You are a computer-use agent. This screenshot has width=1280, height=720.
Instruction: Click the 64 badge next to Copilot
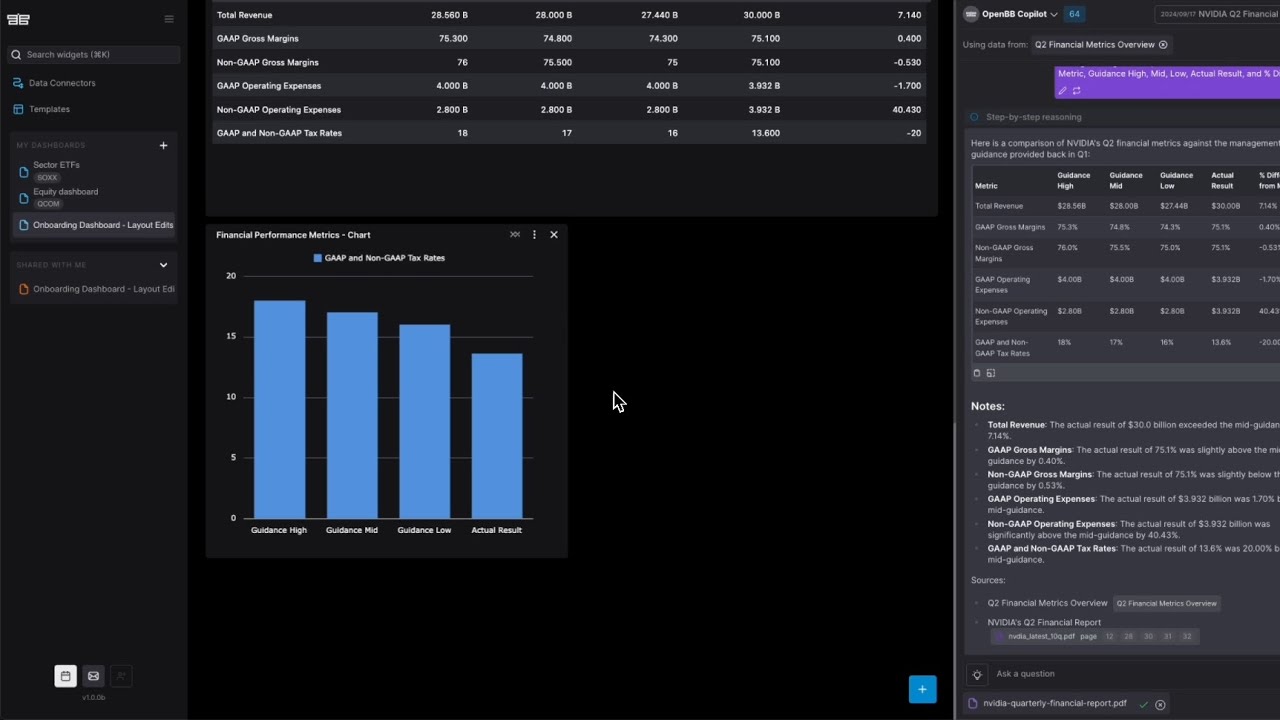click(1075, 14)
